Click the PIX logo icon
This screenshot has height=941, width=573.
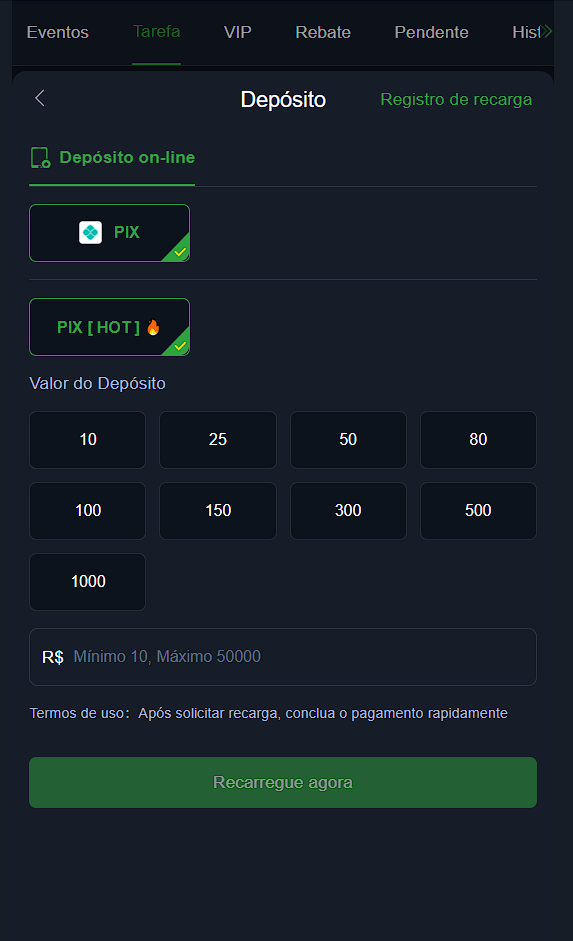pyautogui.click(x=90, y=232)
